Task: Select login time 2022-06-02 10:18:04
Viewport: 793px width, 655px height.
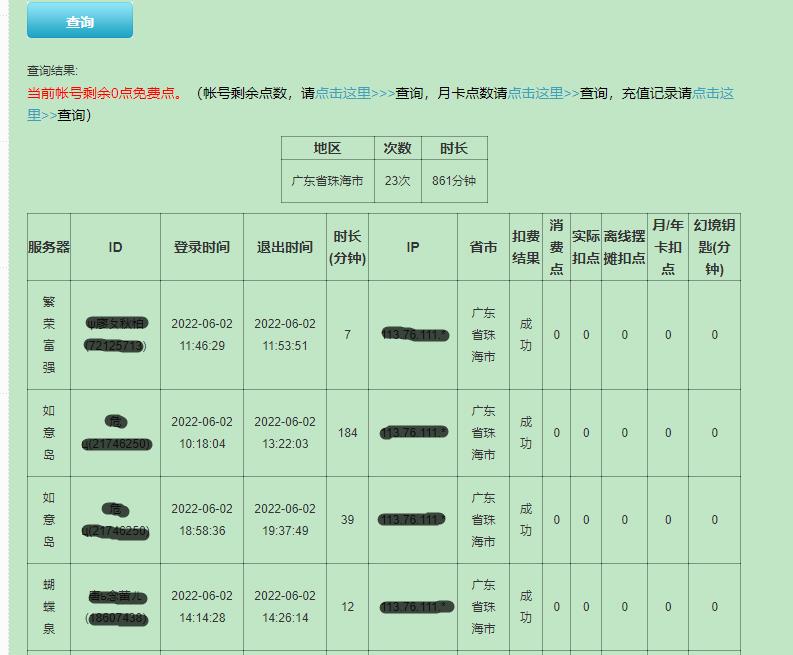Action: coord(201,432)
